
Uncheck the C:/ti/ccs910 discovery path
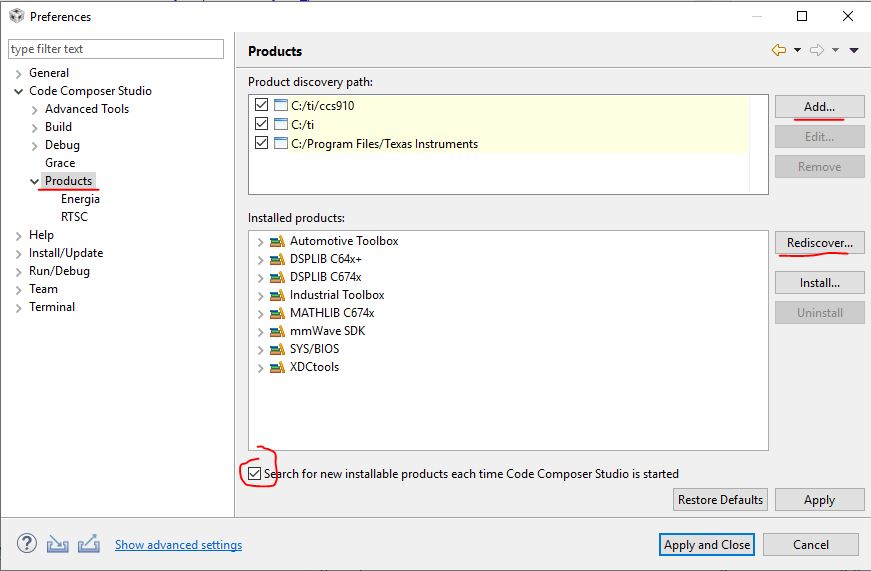[x=261, y=104]
